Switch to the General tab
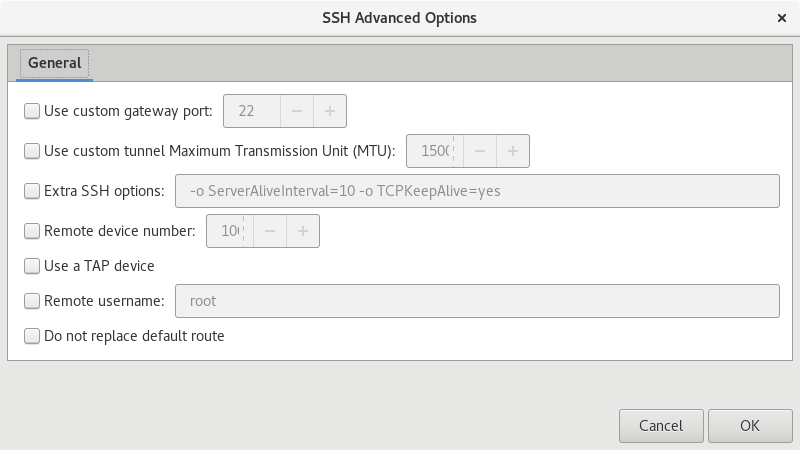800x450 pixels. pyautogui.click(x=55, y=63)
